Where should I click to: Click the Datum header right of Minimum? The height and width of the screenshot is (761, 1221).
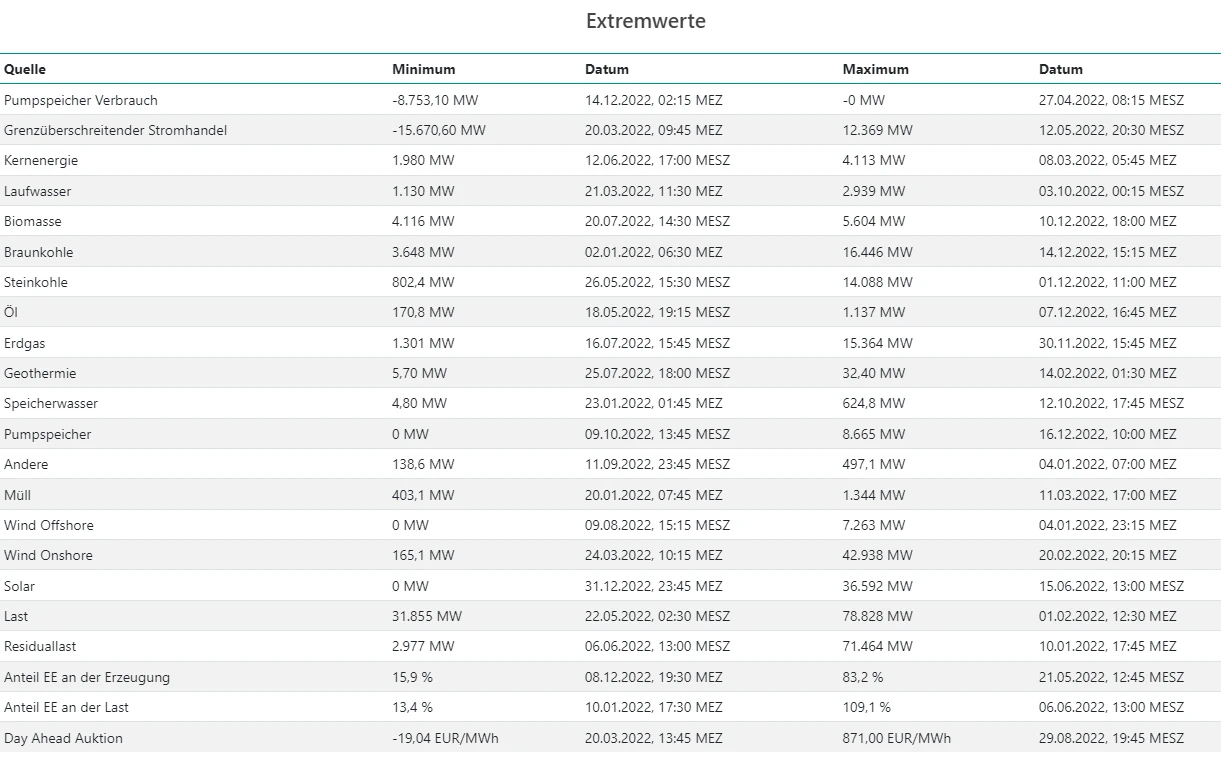click(607, 70)
